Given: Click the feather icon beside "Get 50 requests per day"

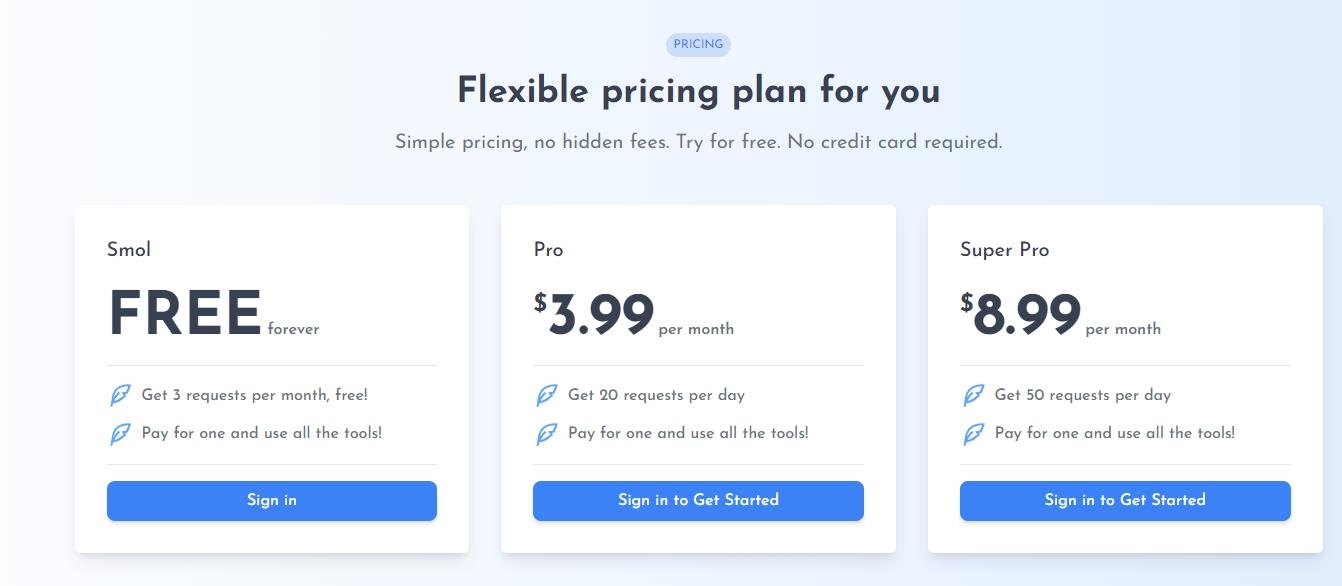Looking at the screenshot, I should (973, 396).
